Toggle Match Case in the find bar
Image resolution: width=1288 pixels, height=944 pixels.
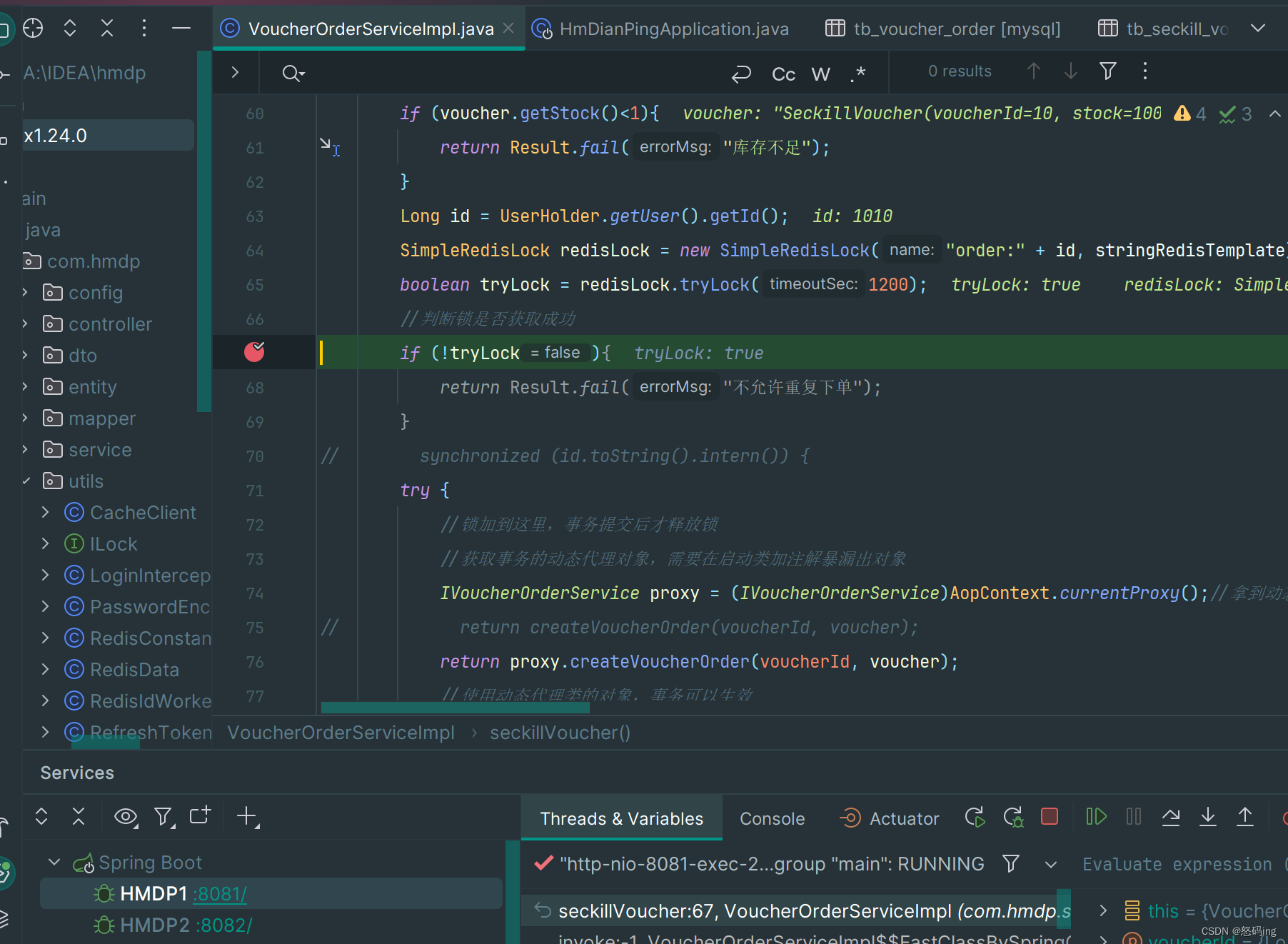pyautogui.click(x=783, y=74)
